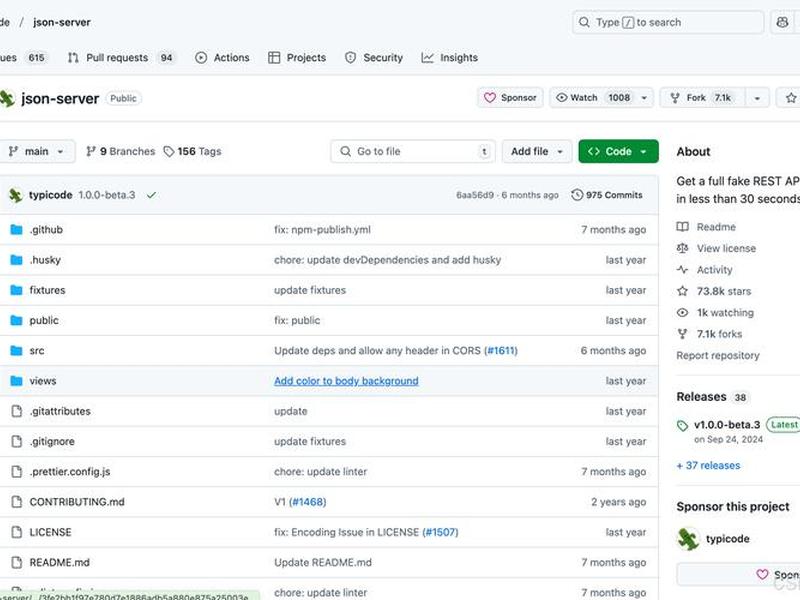Open the Pull requests tab

(120, 58)
